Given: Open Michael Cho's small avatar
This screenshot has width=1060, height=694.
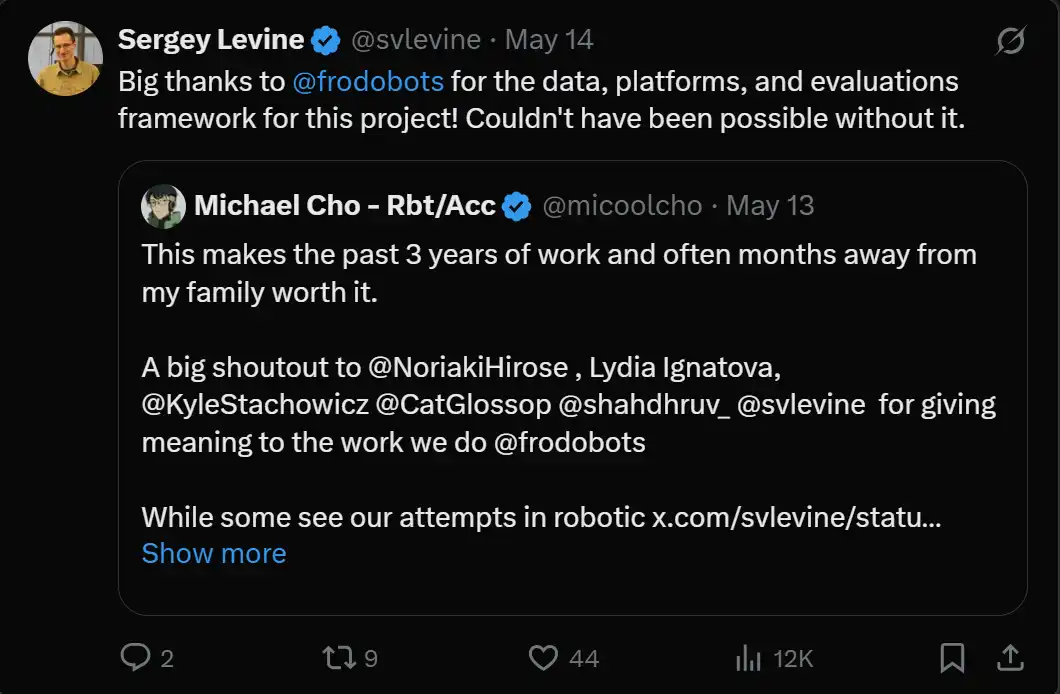Looking at the screenshot, I should coord(163,206).
